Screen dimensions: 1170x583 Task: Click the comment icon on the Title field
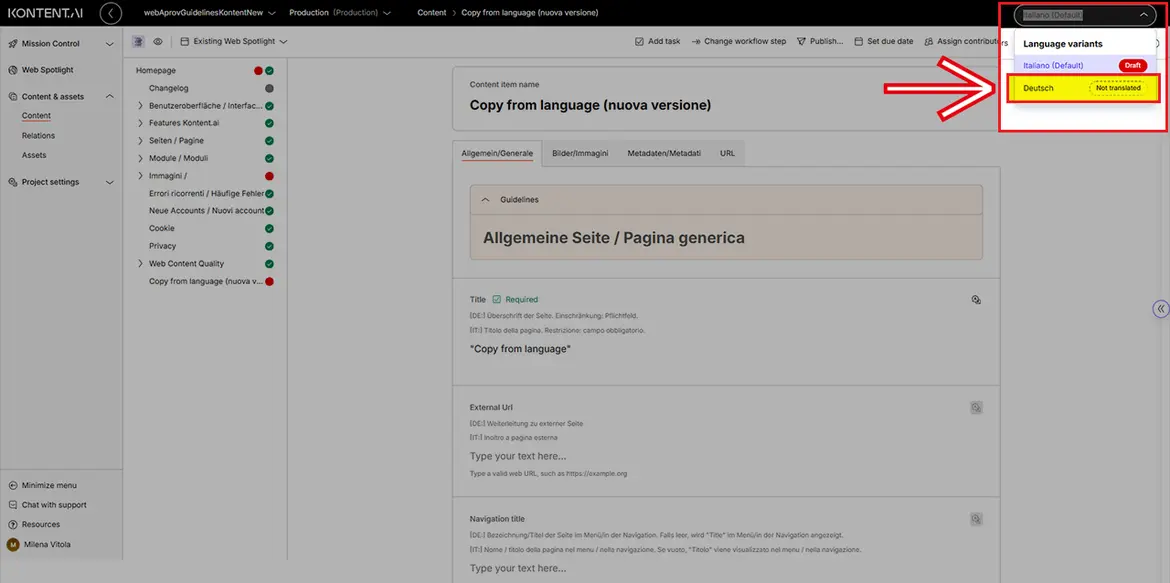tap(976, 299)
